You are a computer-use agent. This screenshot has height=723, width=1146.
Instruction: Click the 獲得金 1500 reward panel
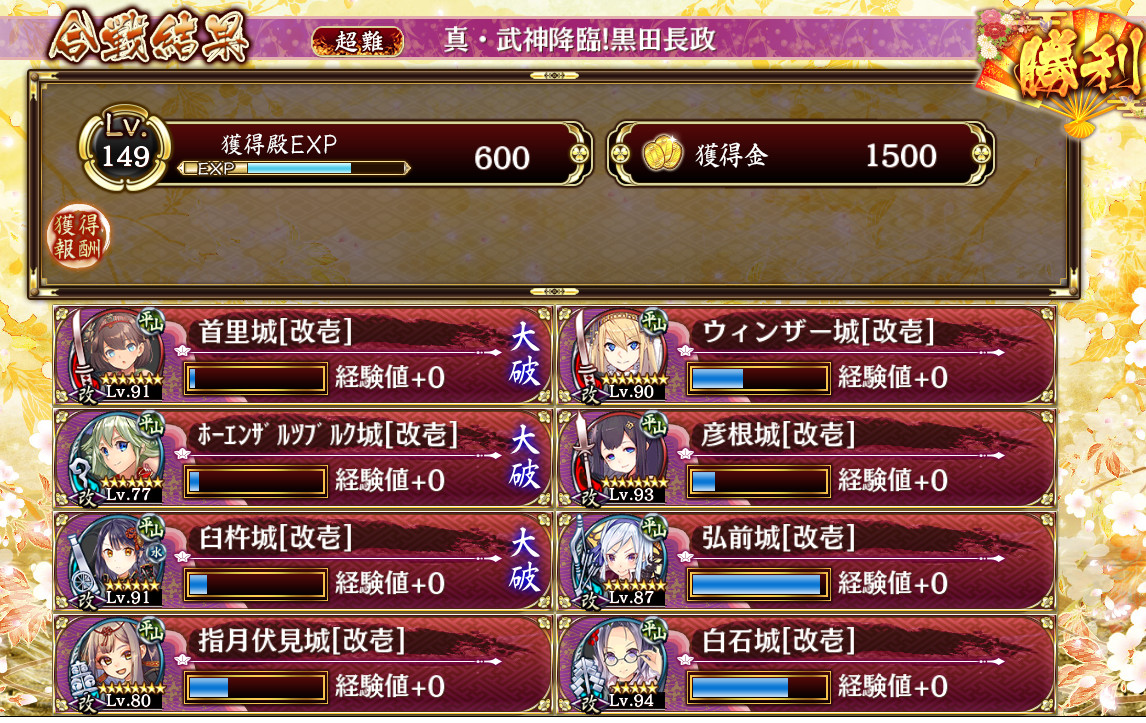(801, 154)
